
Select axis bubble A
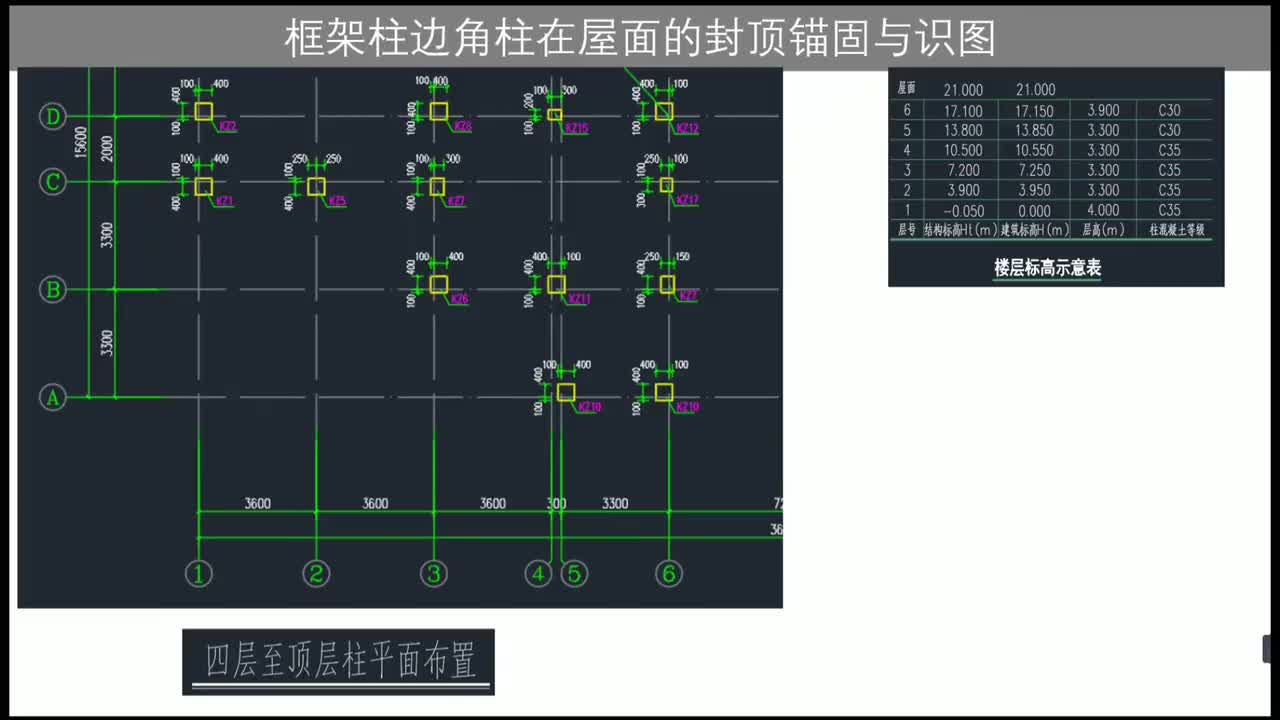click(x=52, y=397)
